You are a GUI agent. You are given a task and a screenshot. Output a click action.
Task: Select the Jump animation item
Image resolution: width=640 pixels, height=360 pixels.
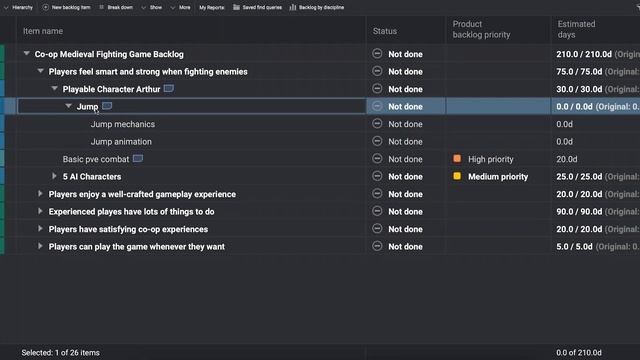121,142
